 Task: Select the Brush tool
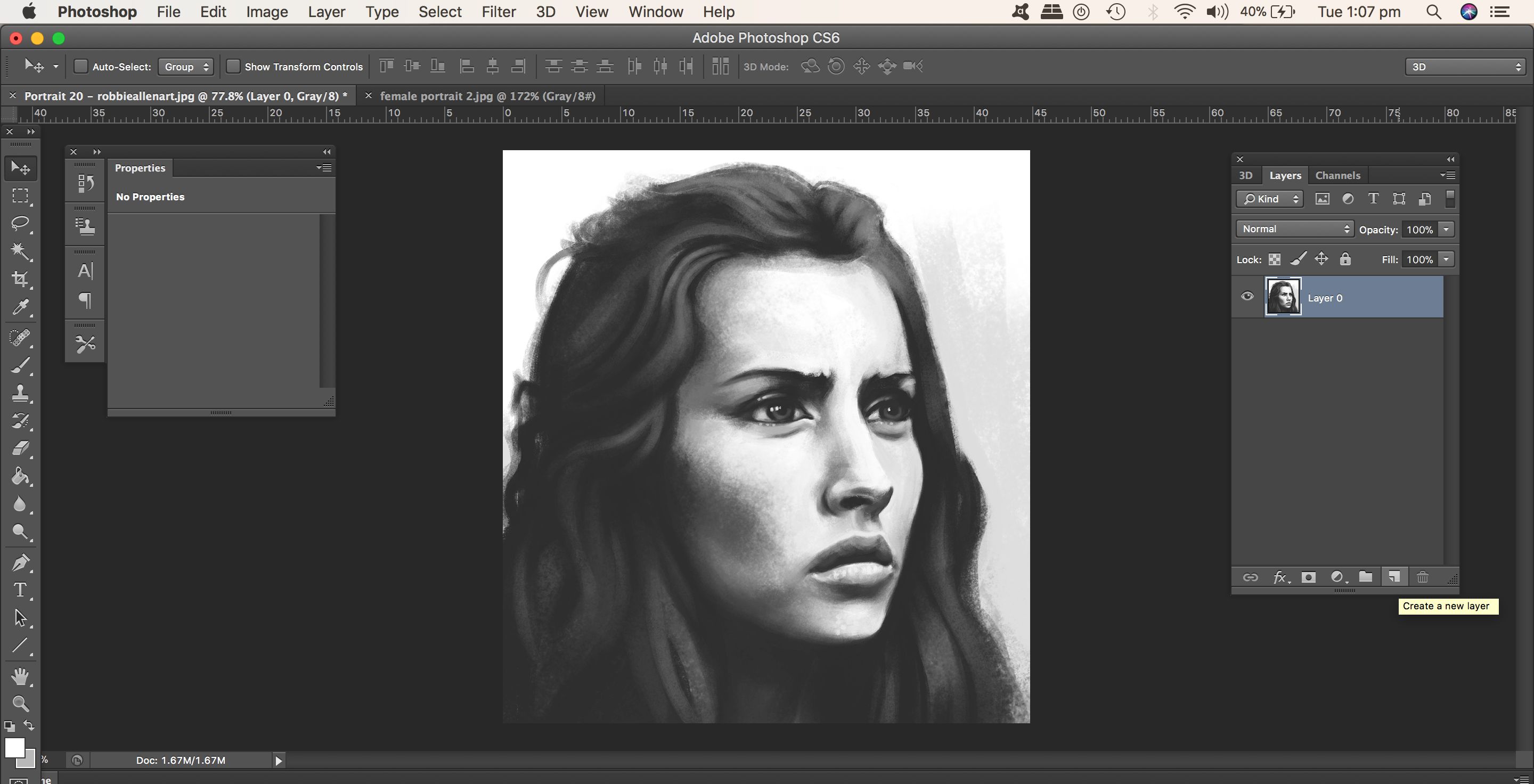(x=20, y=365)
